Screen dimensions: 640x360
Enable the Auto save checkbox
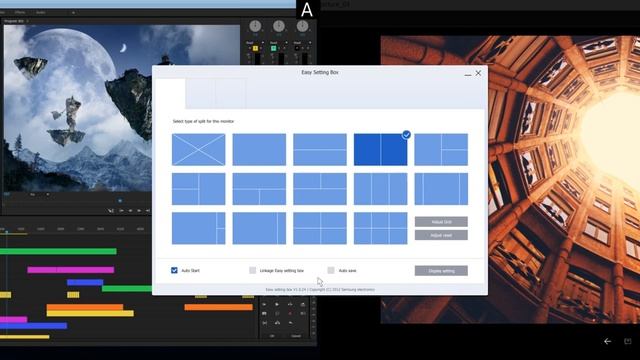[x=331, y=270]
